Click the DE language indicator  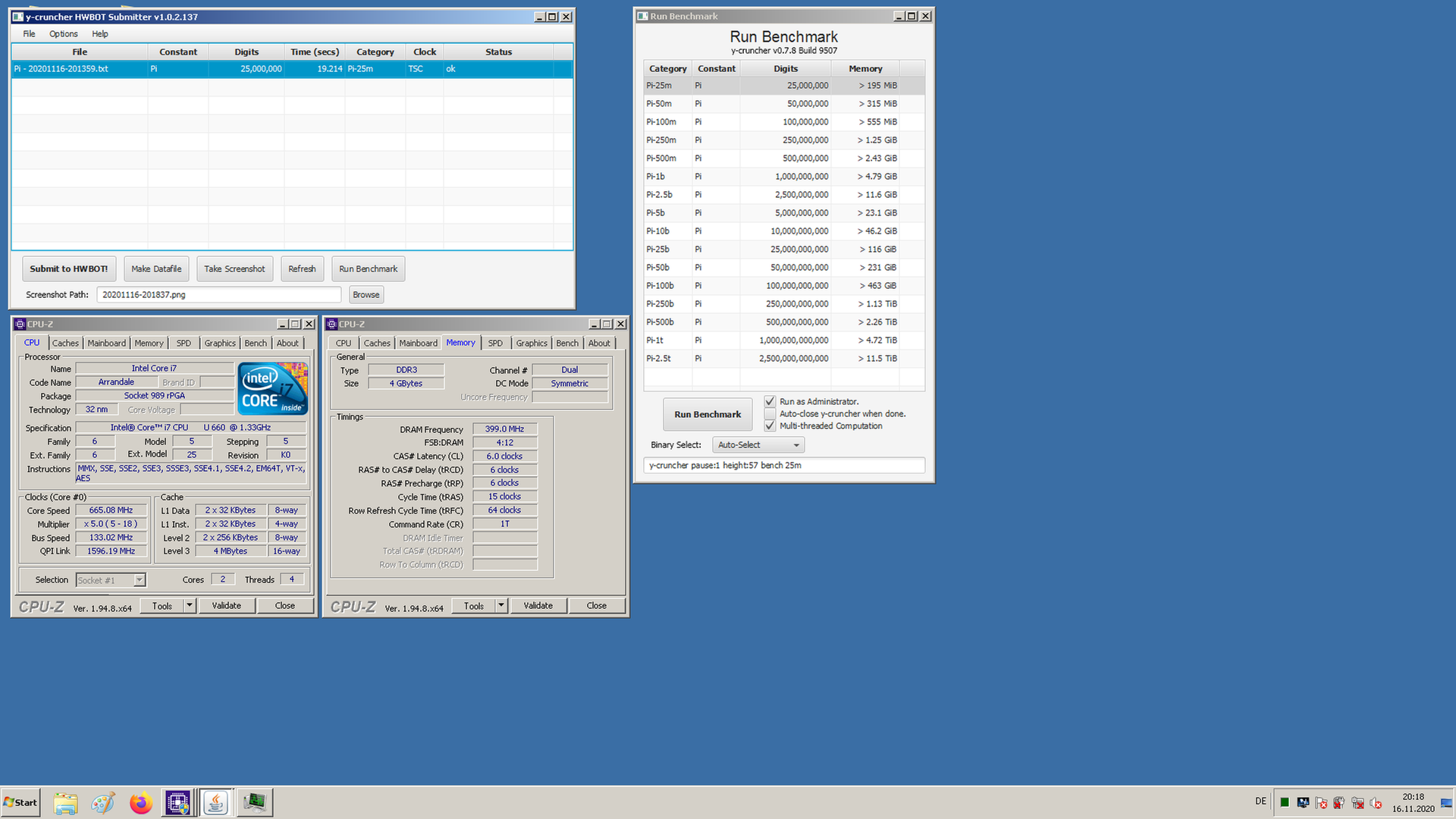[x=1260, y=802]
